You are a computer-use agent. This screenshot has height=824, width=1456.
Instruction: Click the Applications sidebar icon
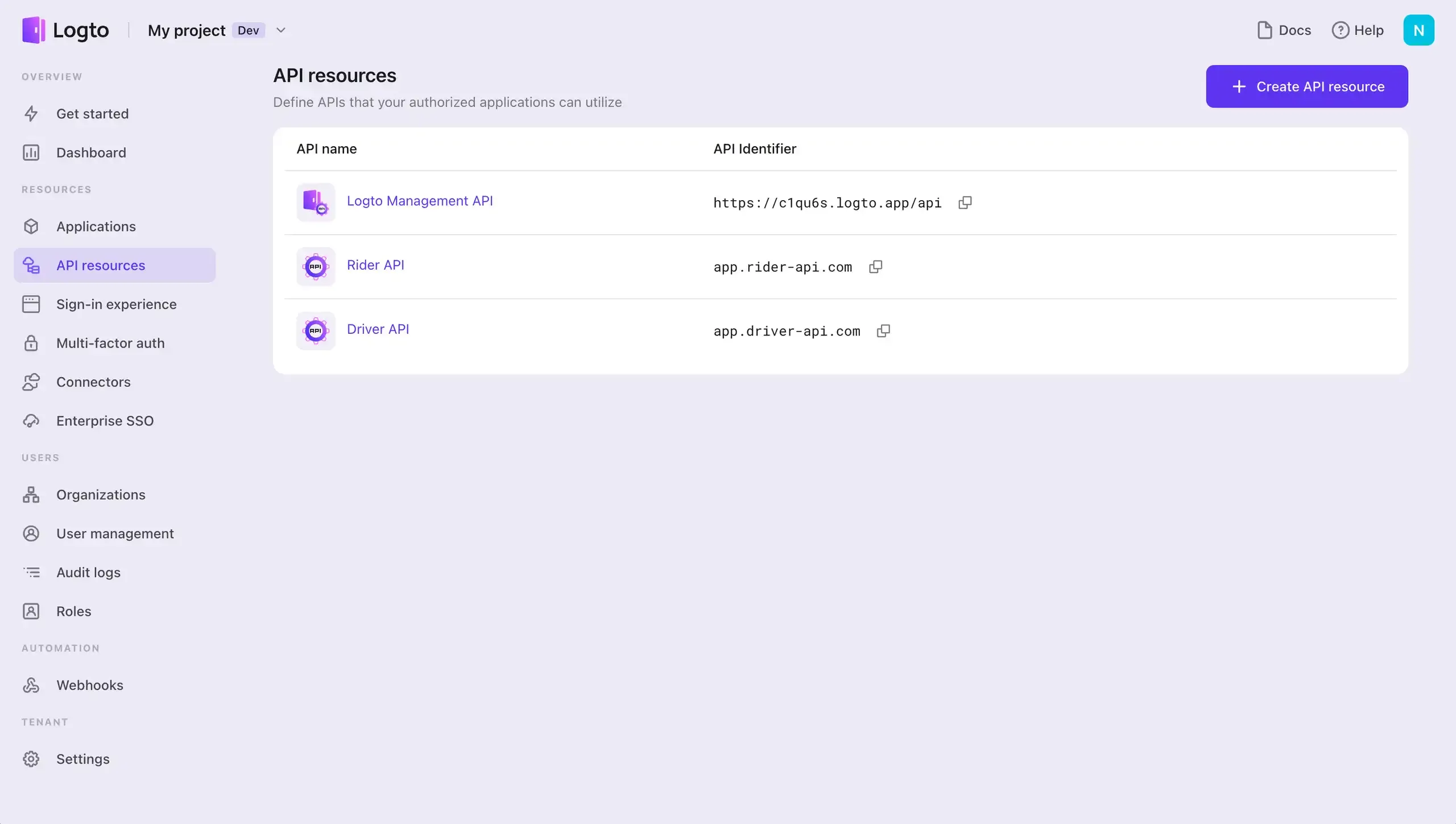click(31, 225)
